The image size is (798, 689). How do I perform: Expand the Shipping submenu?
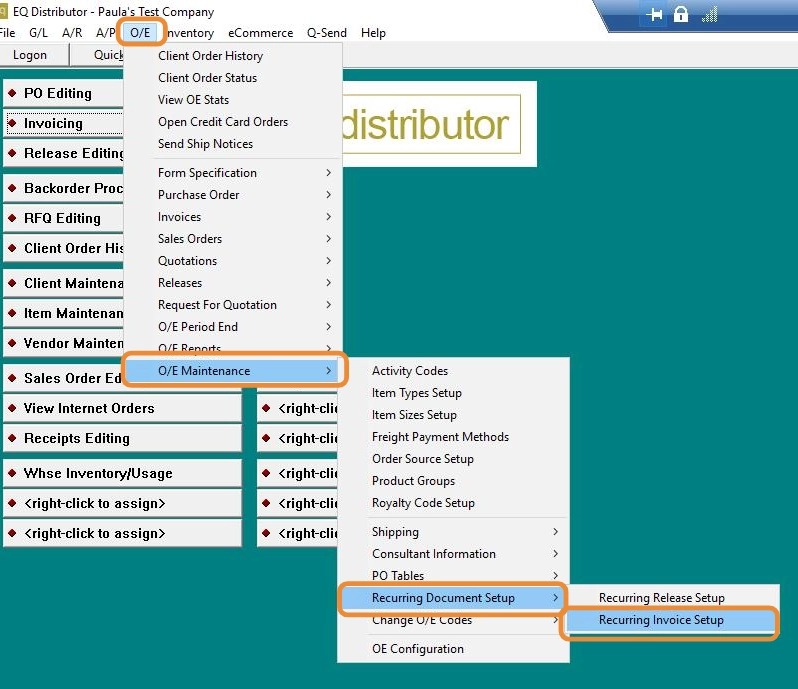[453, 532]
